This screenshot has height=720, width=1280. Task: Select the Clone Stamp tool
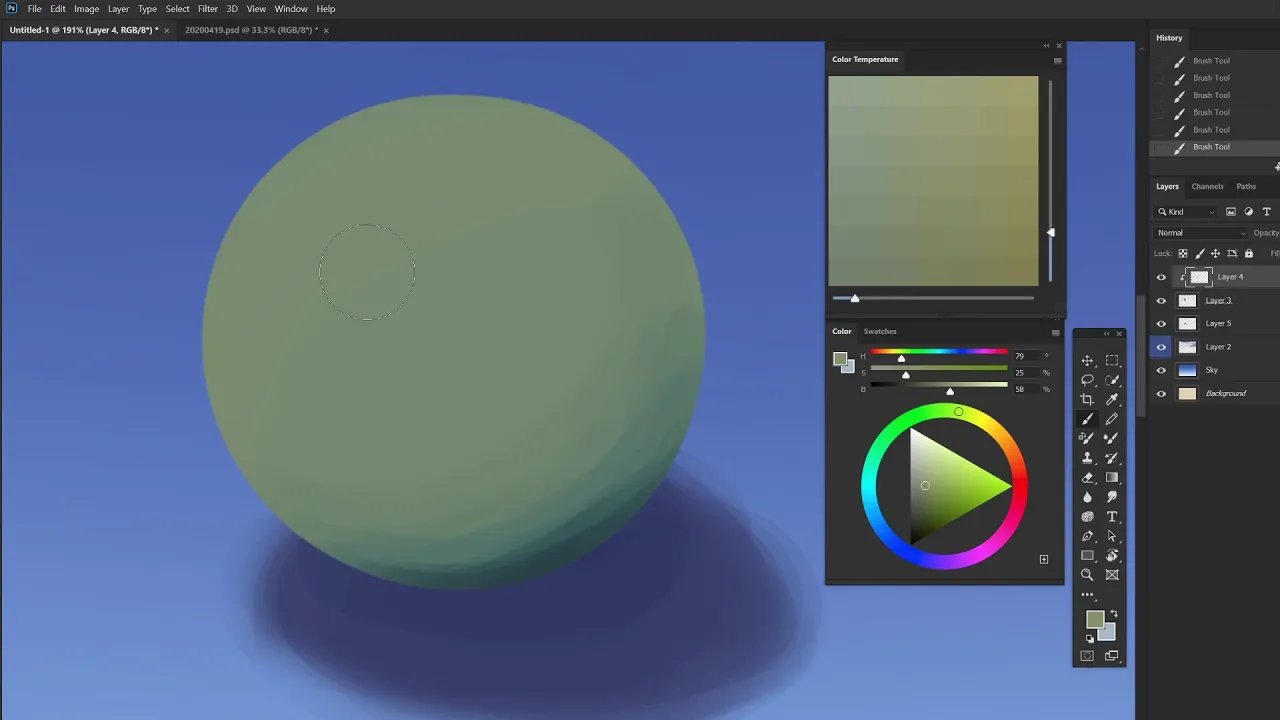click(x=1087, y=458)
